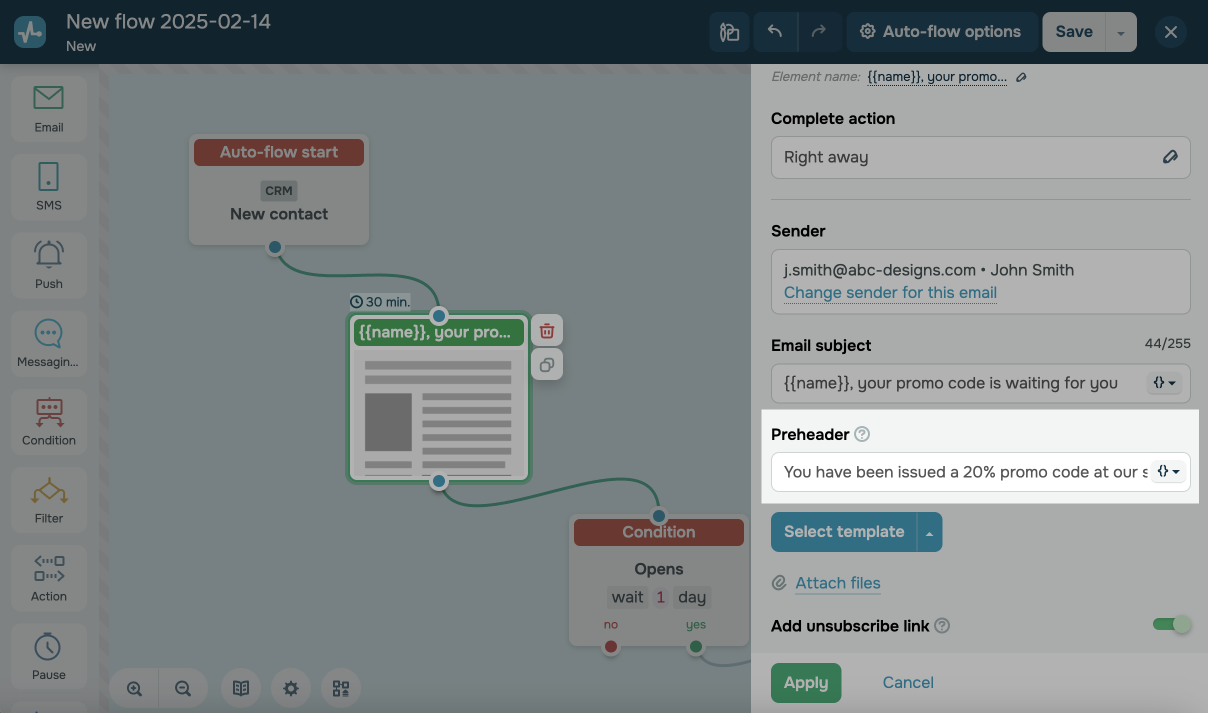Select the Condition Opens node
1208x713 pixels.
pos(659,581)
